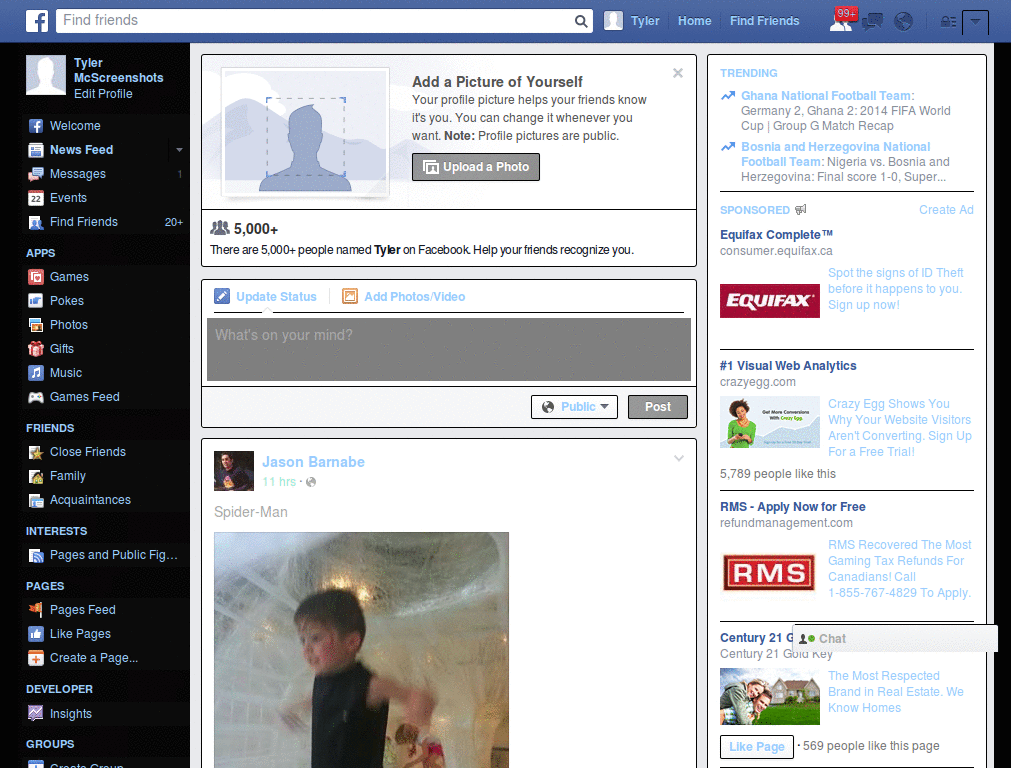Click the Like Page button

756,746
